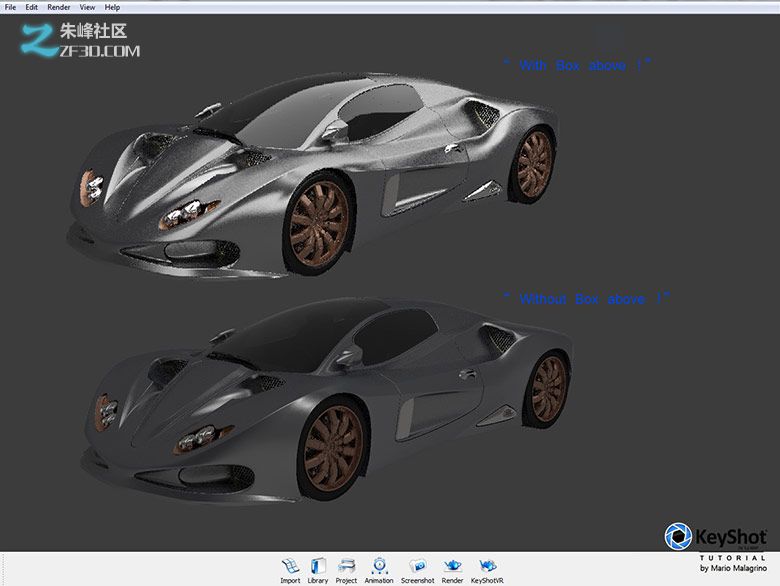The width and height of the screenshot is (780, 586).
Task: Open the Help menu
Action: pyautogui.click(x=112, y=7)
